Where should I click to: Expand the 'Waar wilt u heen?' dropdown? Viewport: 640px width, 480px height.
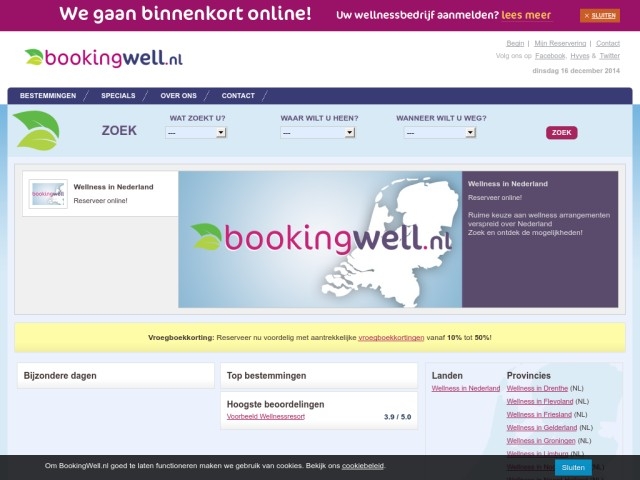click(x=317, y=132)
